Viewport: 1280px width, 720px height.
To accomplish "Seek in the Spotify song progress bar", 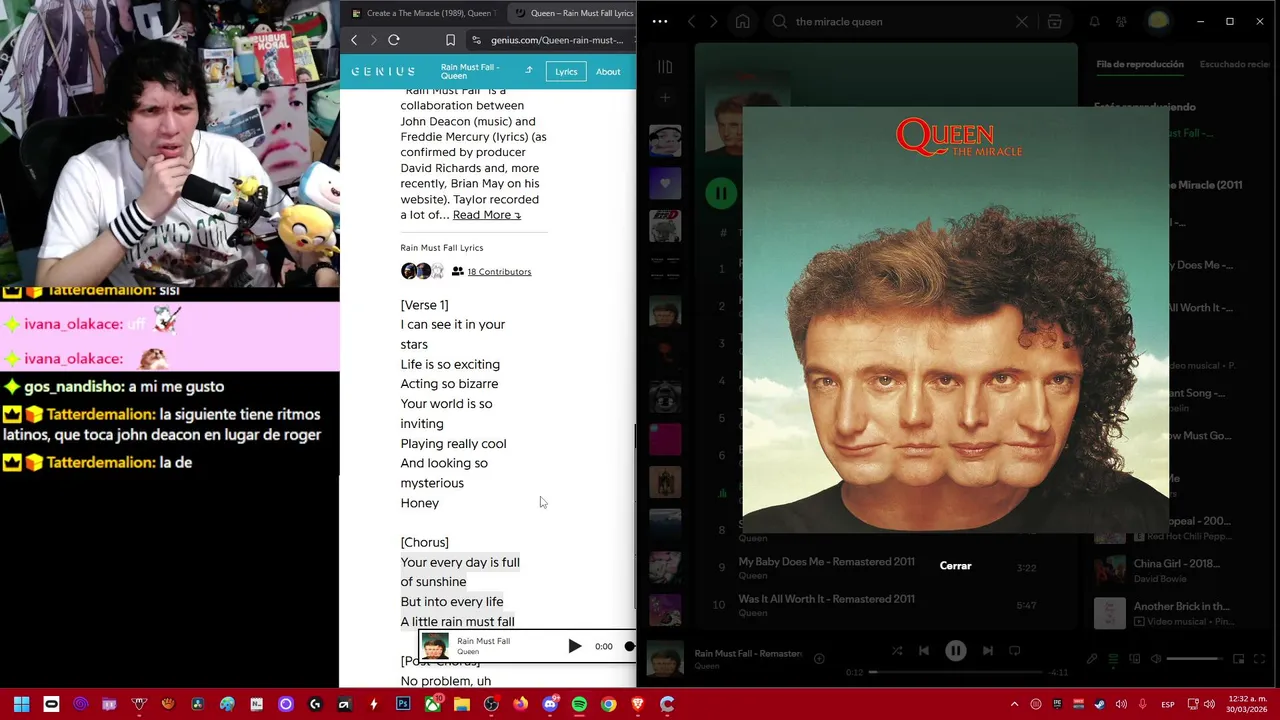I will tap(955, 672).
